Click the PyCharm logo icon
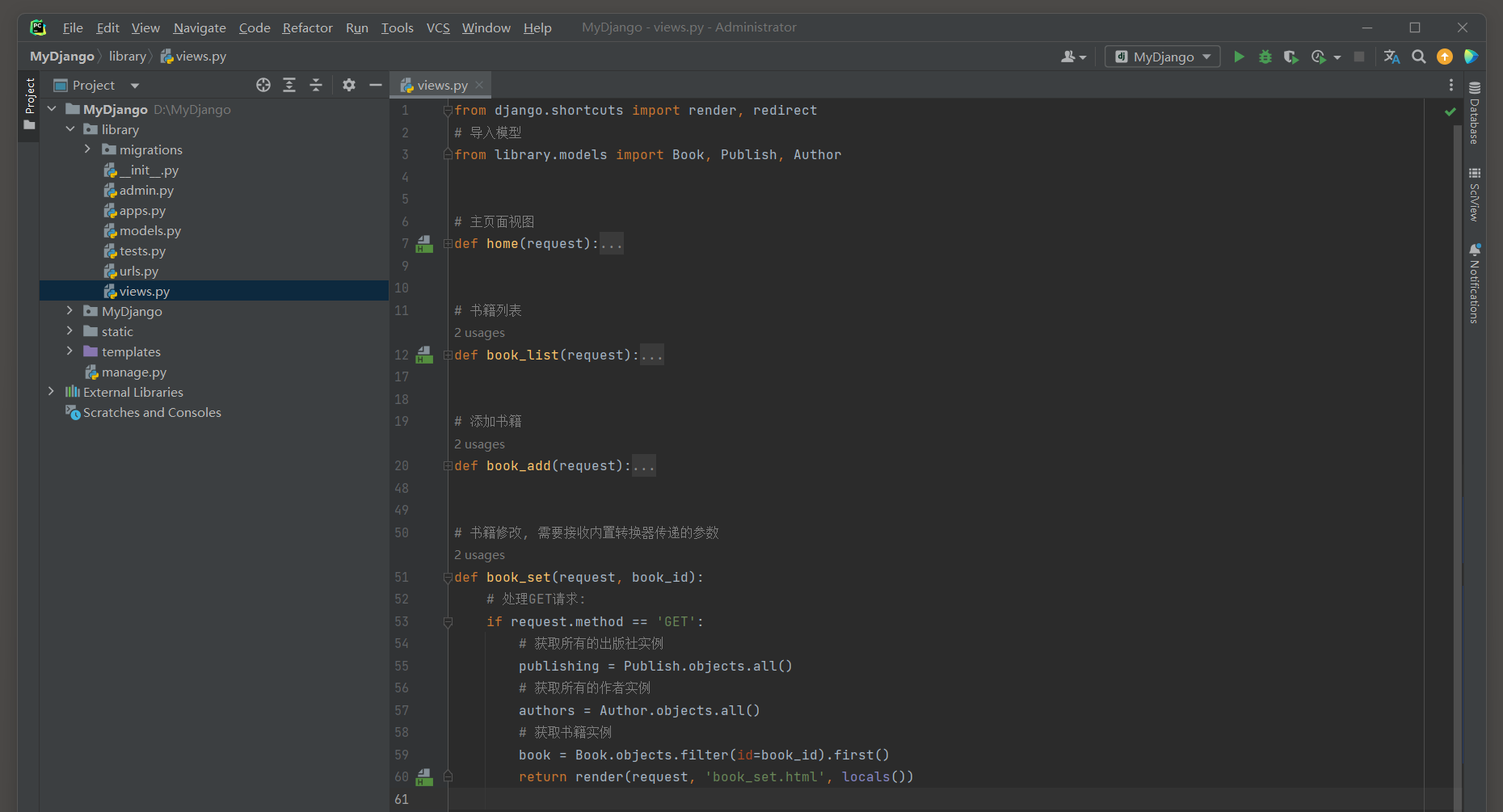This screenshot has height=812, width=1503. 38,27
